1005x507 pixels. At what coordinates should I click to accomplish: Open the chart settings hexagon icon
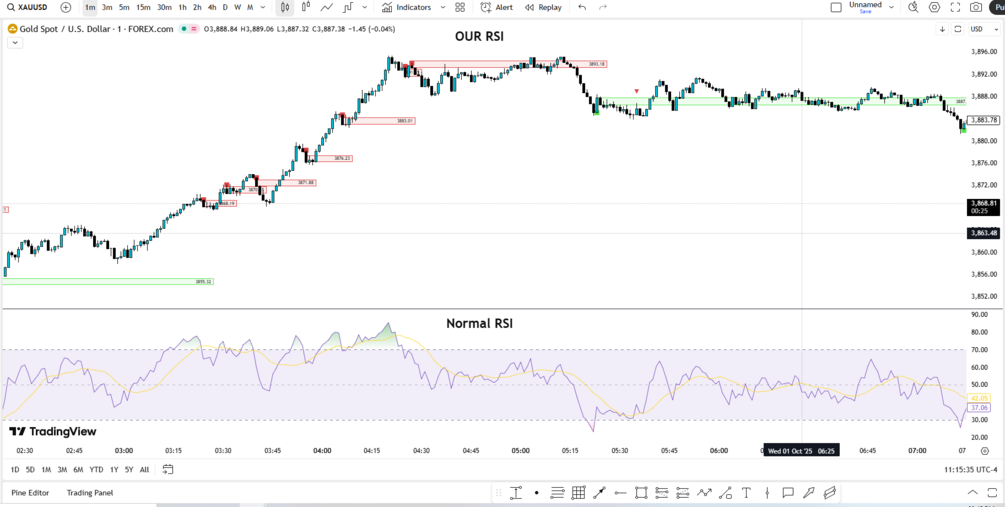point(934,8)
